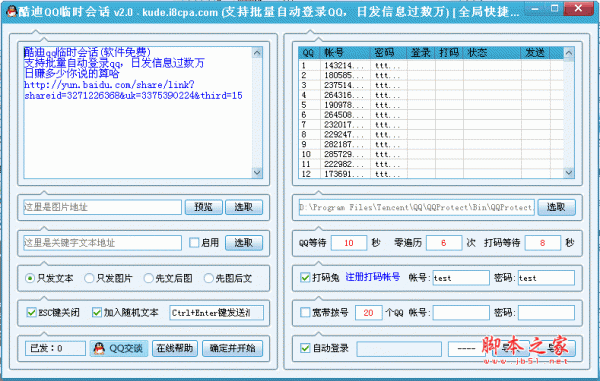The height and width of the screenshot is (381, 600).
Task: Click 选取 next to image address field
Action: point(244,207)
